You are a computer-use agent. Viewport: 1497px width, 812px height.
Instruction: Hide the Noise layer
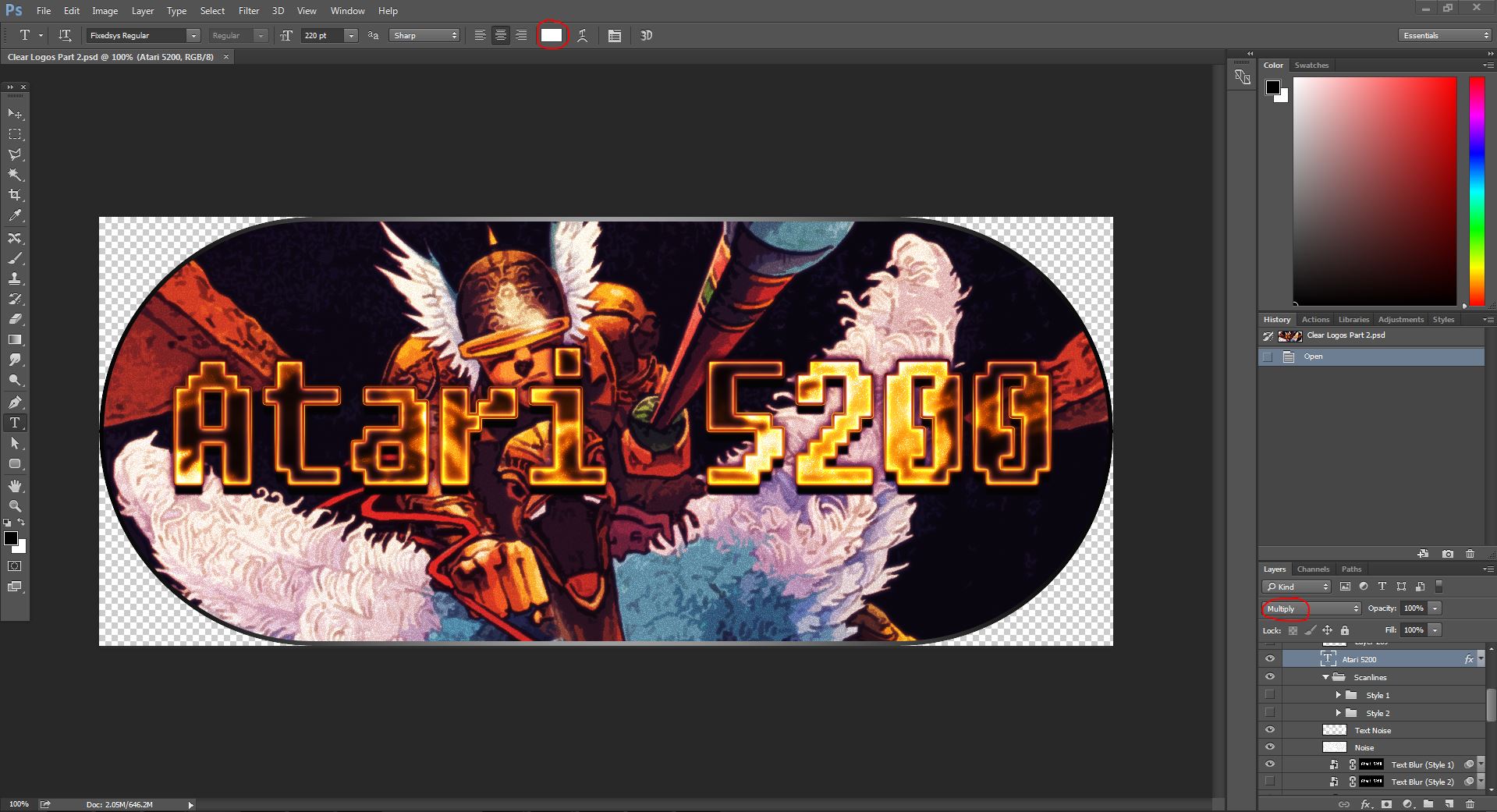[1270, 747]
